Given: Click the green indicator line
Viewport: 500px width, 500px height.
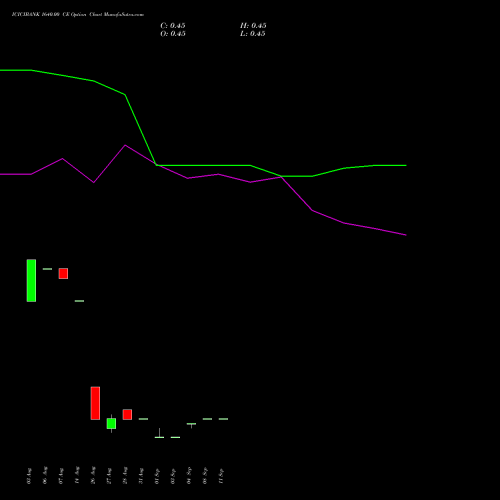Looking at the screenshot, I should pyautogui.click(x=203, y=165).
